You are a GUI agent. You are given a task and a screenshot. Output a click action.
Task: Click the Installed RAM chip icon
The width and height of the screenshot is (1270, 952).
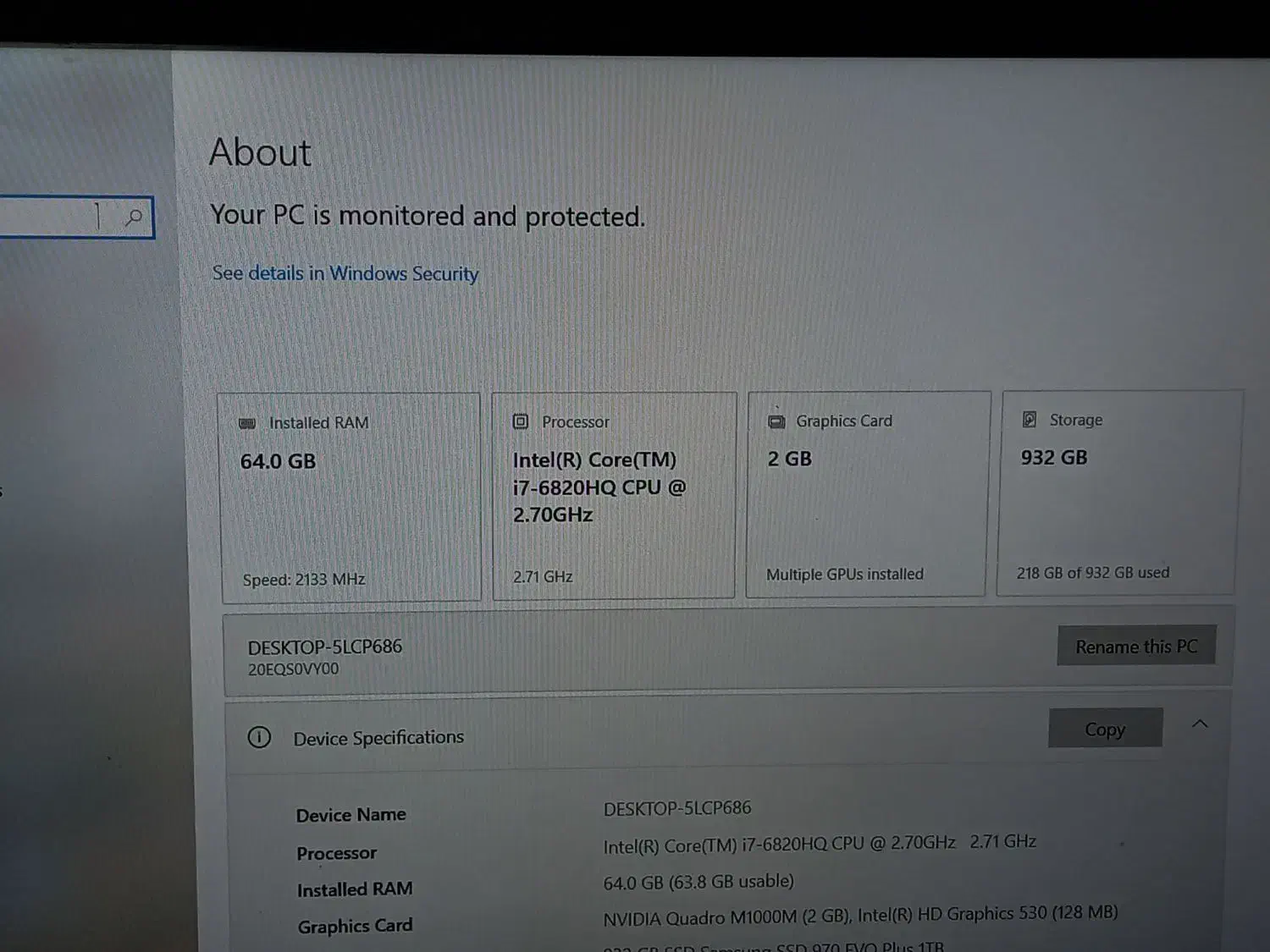pos(247,423)
